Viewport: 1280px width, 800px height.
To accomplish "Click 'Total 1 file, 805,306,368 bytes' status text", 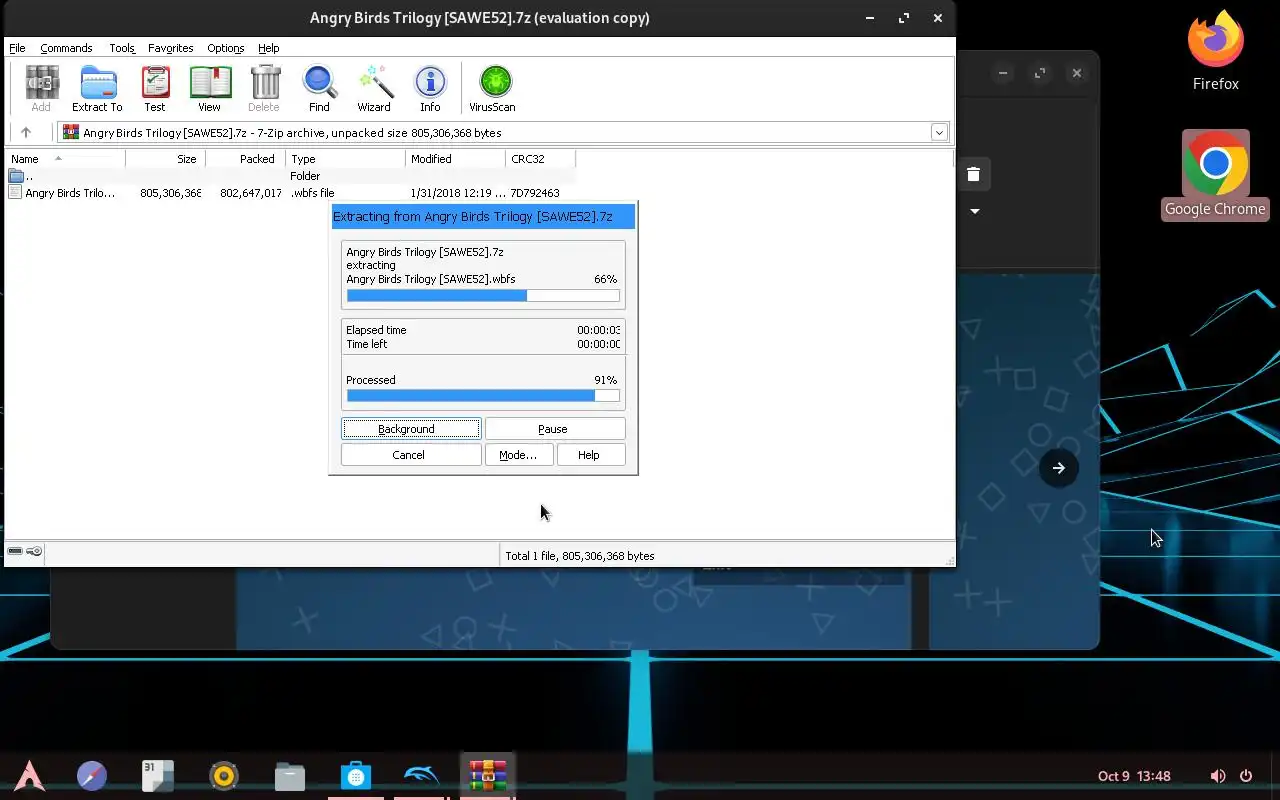I will (580, 556).
